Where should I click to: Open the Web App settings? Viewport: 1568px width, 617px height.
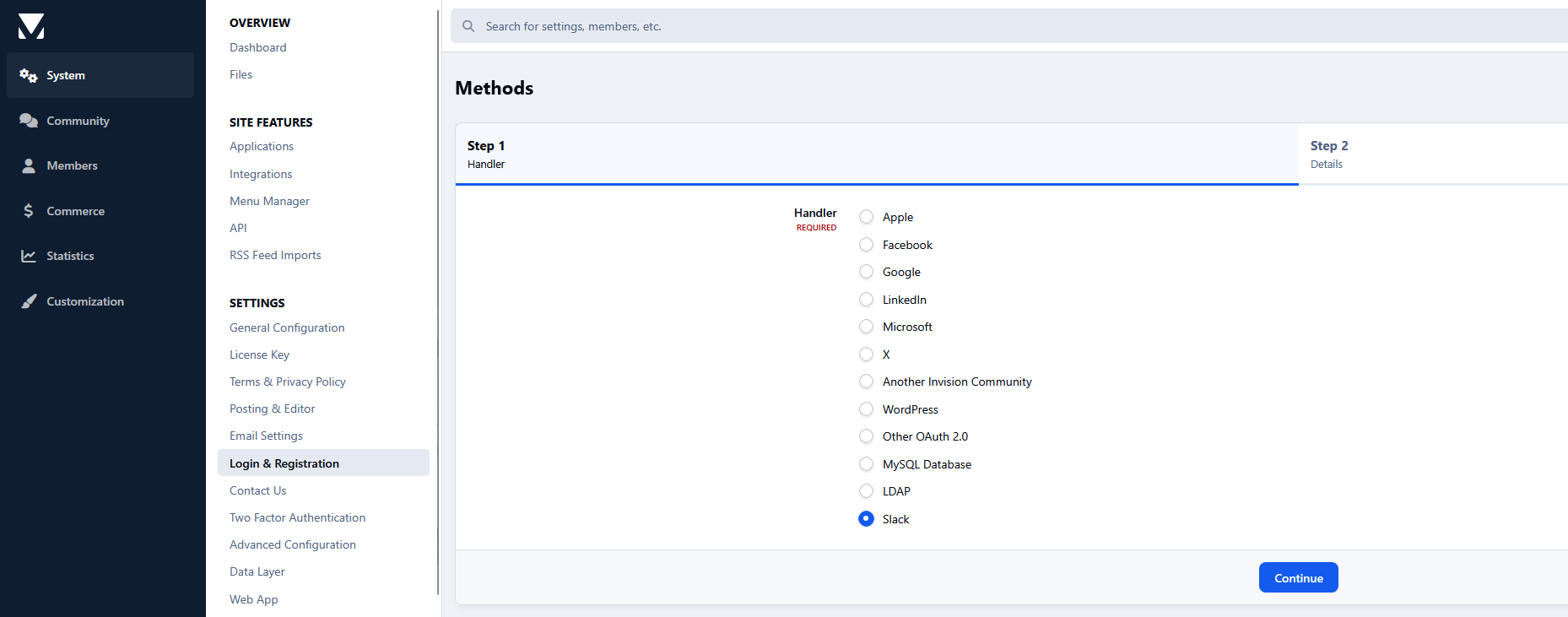click(253, 599)
